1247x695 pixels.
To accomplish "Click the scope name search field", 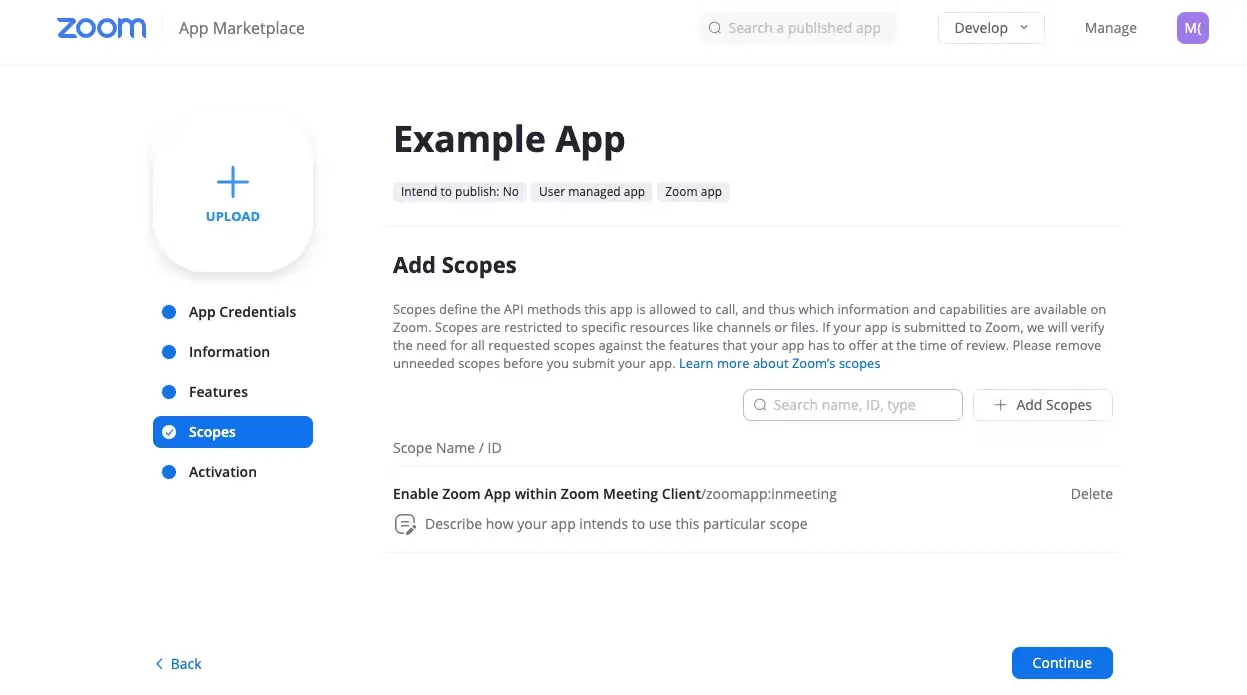I will (860, 404).
